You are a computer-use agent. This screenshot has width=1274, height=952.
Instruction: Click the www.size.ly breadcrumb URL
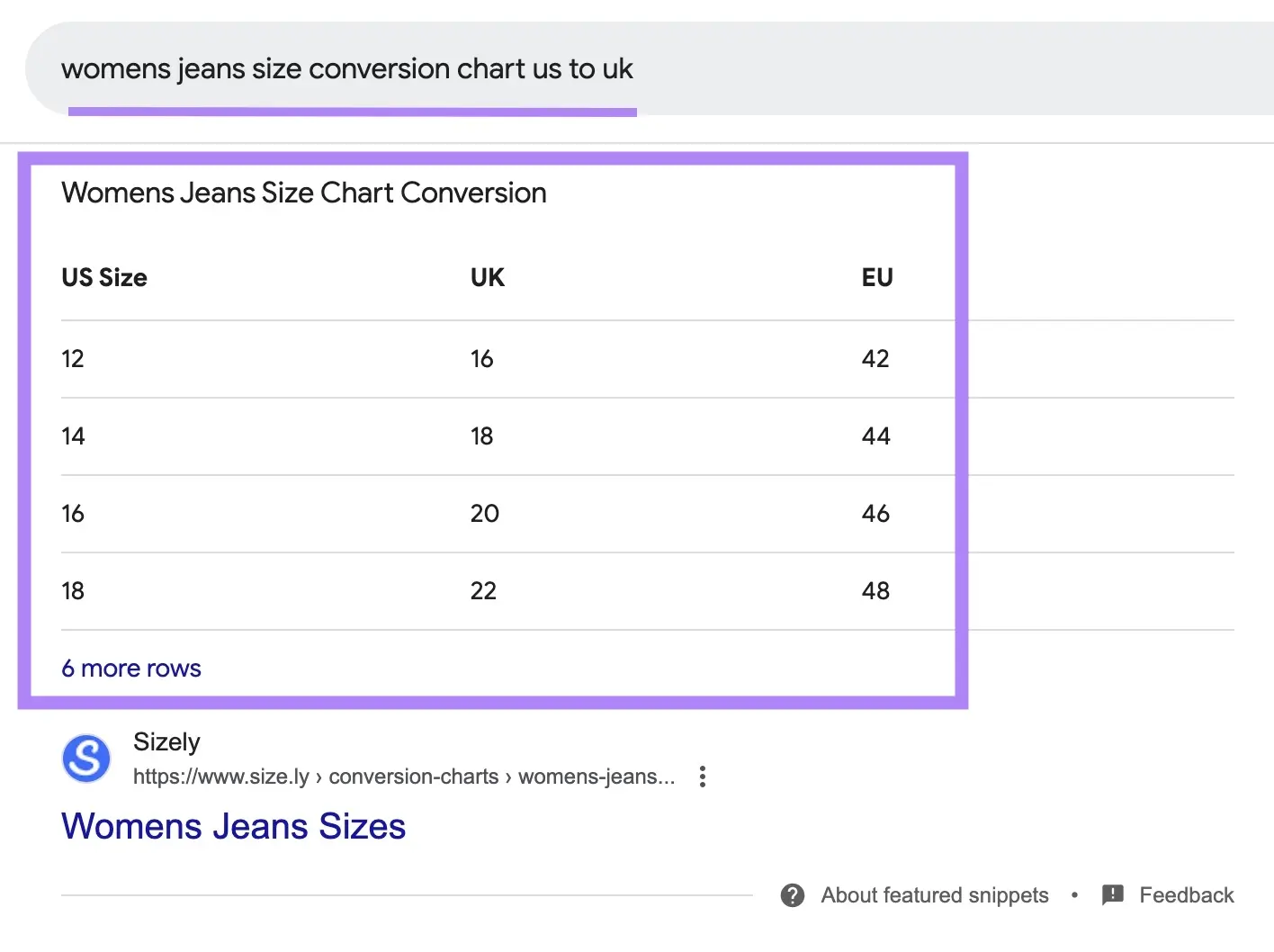221,776
